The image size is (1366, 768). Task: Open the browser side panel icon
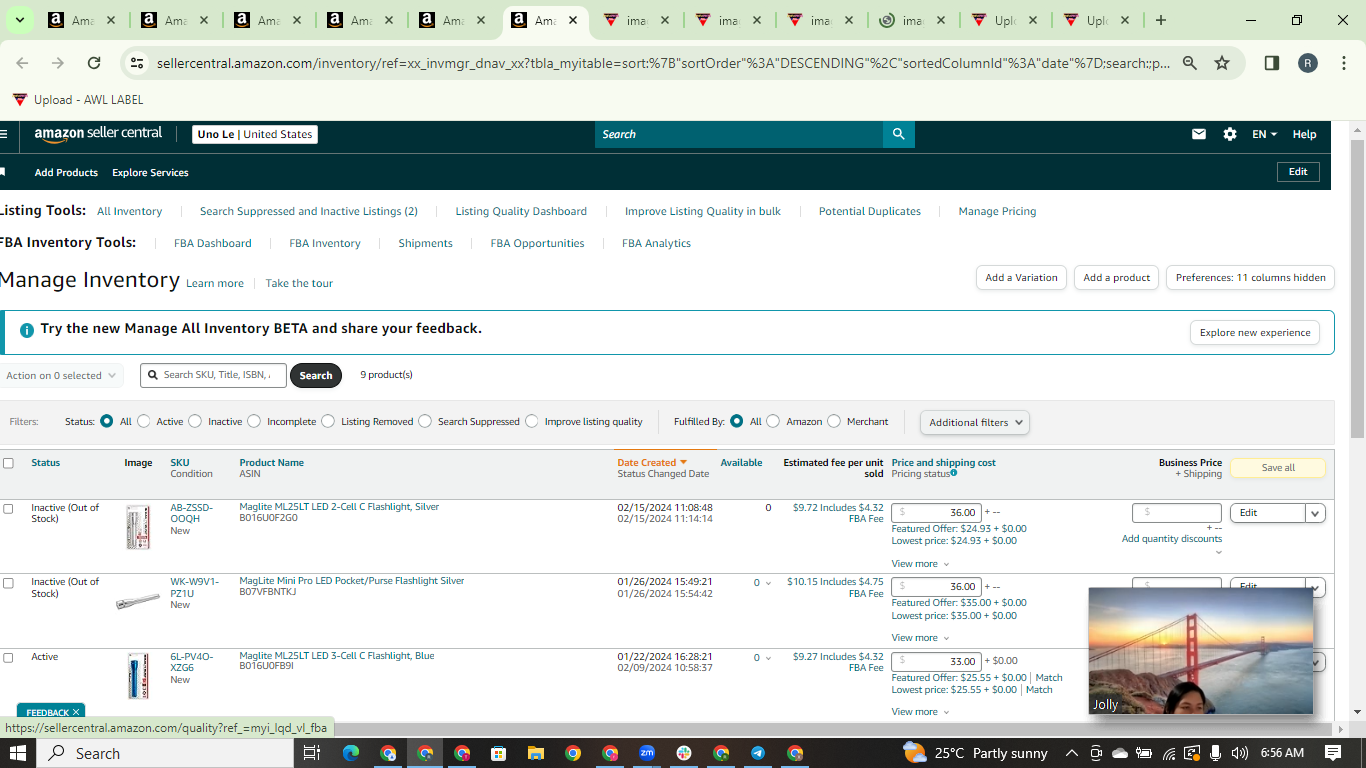click(1272, 63)
